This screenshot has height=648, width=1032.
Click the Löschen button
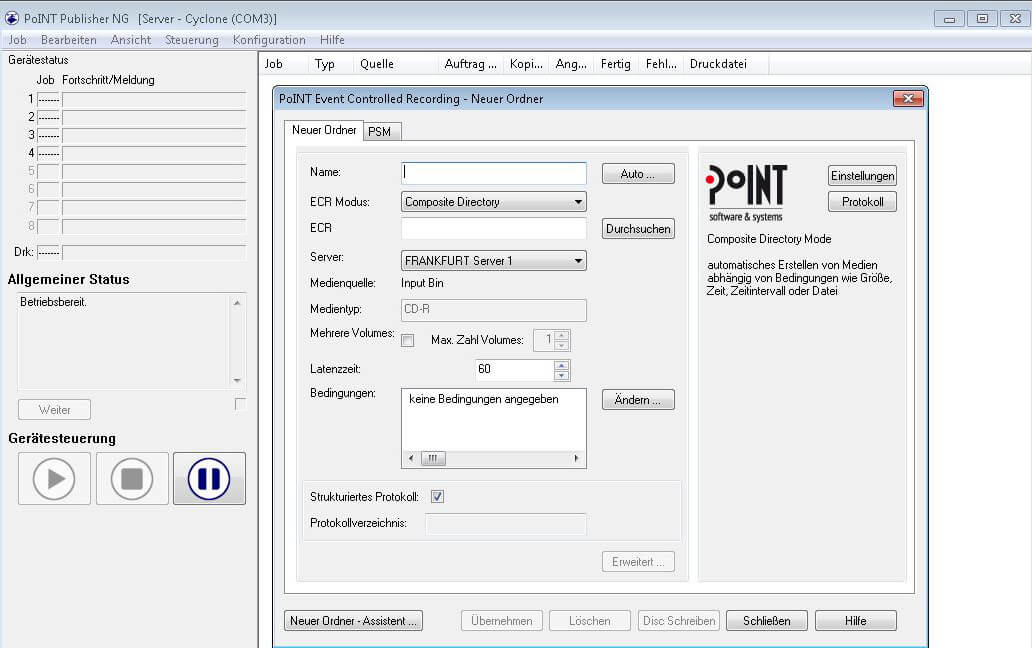[590, 620]
